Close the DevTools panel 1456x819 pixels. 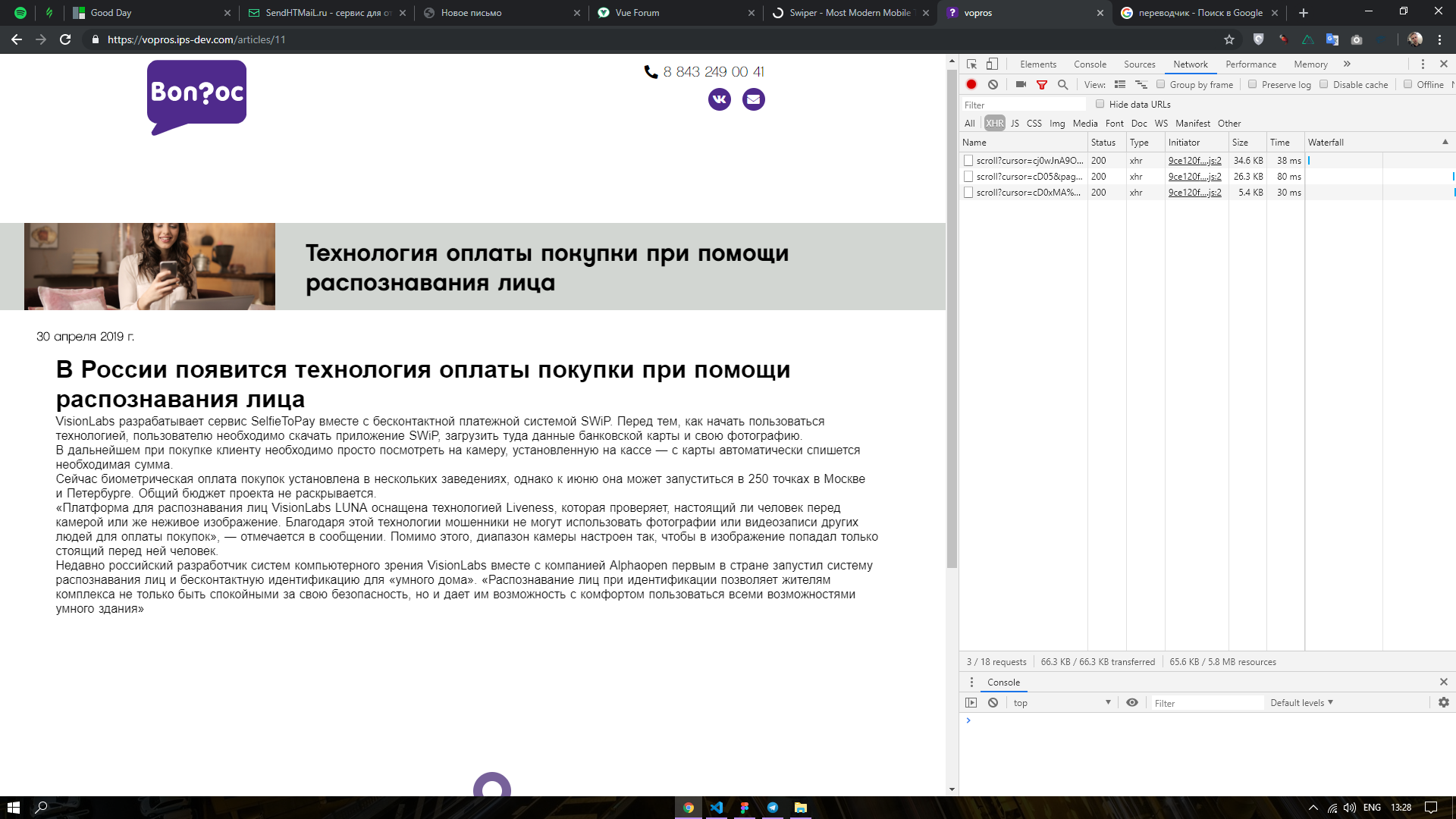coord(1444,64)
